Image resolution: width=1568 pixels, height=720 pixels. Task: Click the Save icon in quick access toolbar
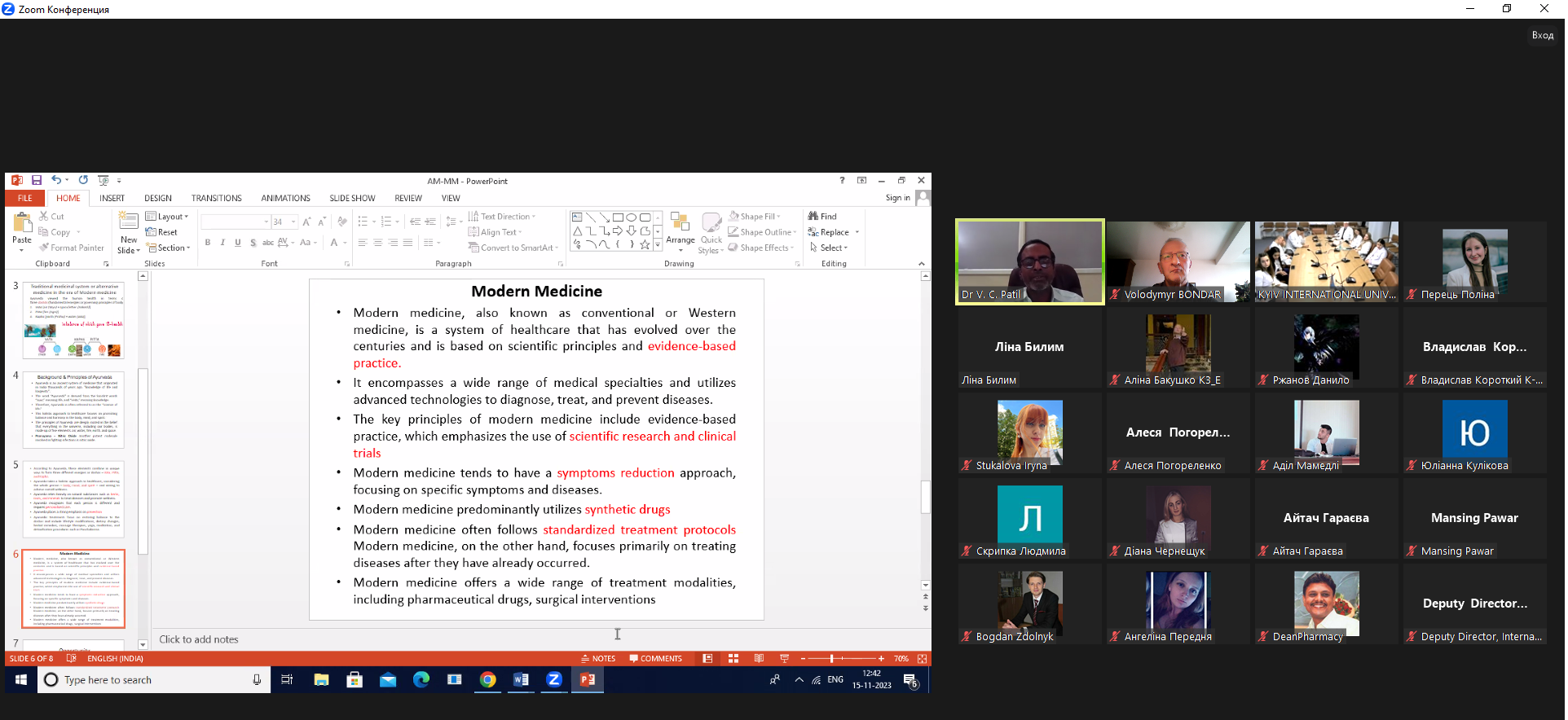tap(37, 181)
